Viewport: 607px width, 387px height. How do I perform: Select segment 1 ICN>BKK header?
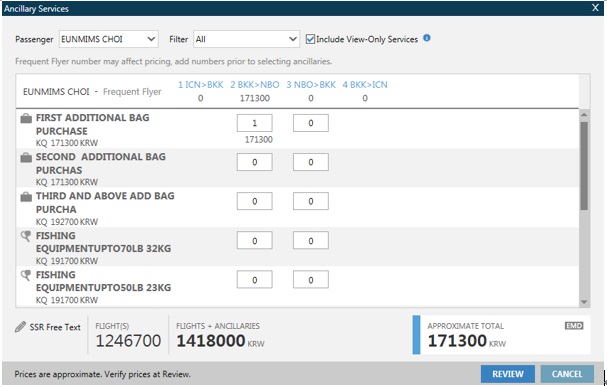pyautogui.click(x=201, y=85)
